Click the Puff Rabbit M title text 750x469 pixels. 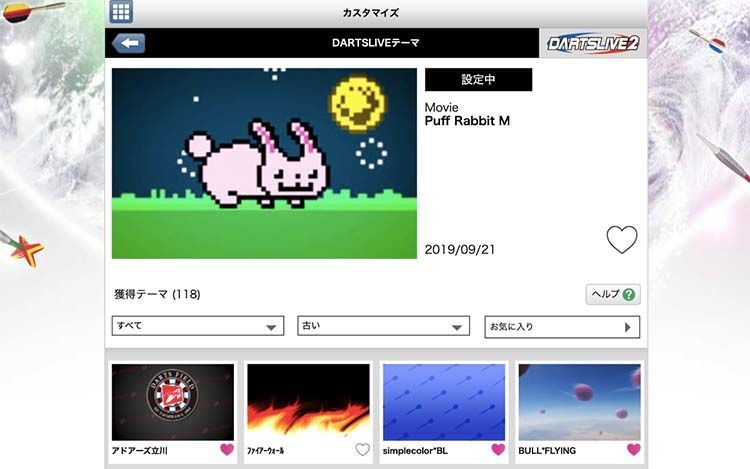coord(467,121)
